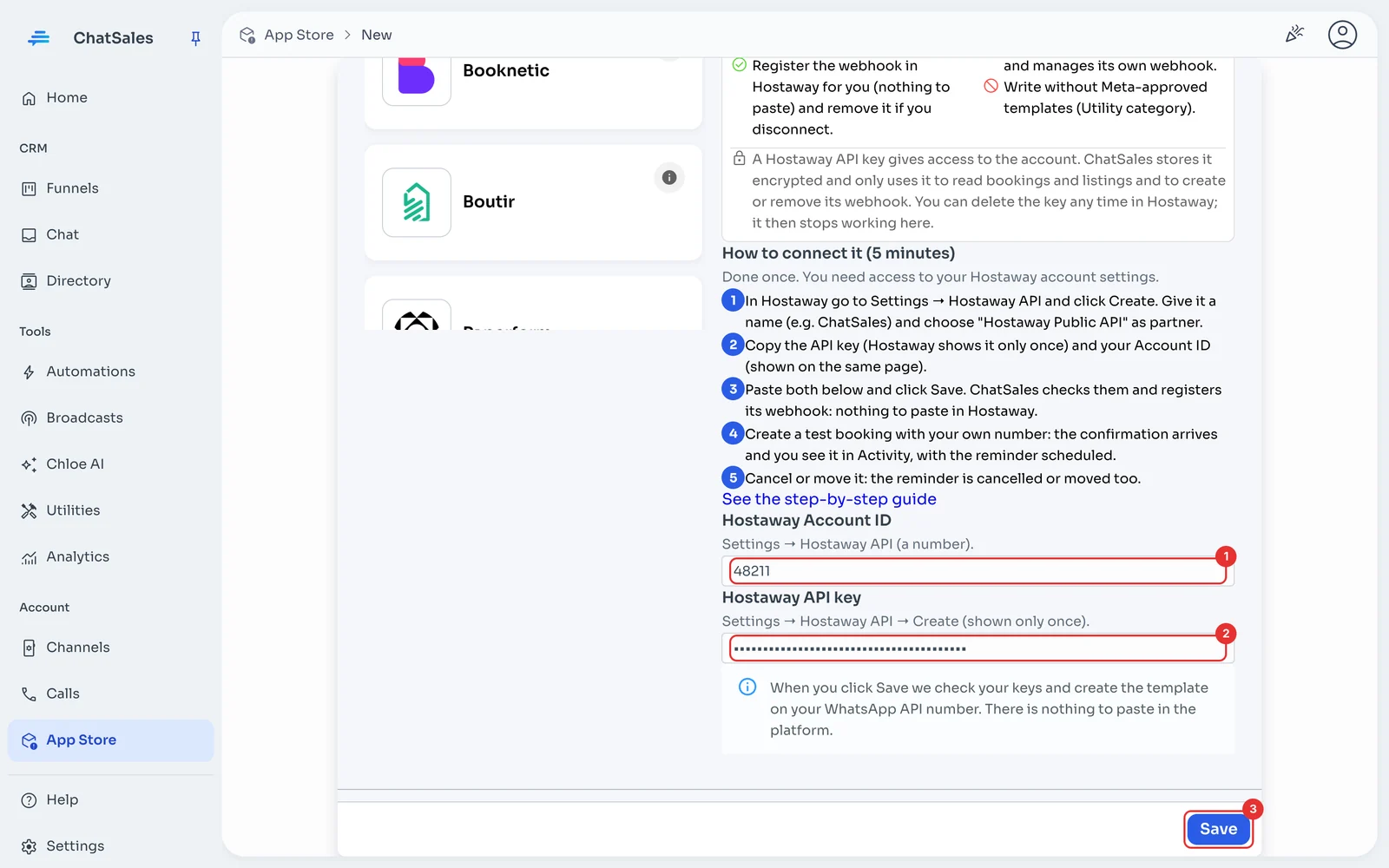Open the user profile avatar icon
Screen dimensions: 1389x868
(1342, 35)
